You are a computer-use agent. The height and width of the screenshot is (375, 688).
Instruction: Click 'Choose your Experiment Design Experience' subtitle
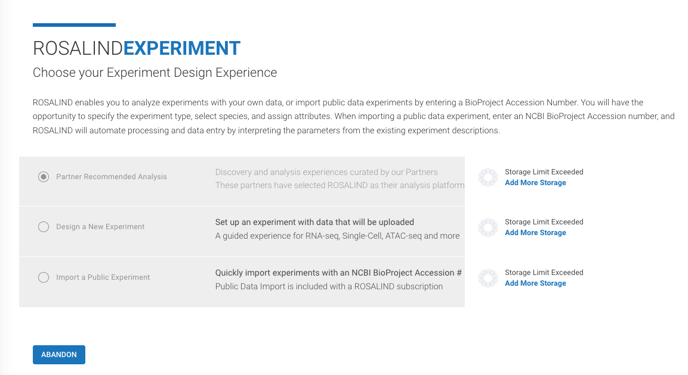(155, 72)
